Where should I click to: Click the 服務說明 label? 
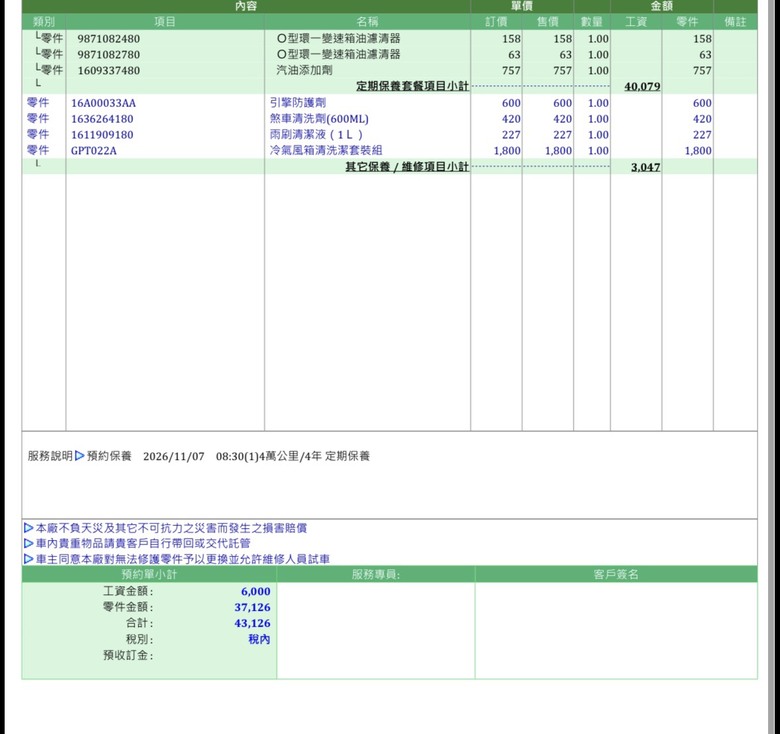pyautogui.click(x=50, y=456)
